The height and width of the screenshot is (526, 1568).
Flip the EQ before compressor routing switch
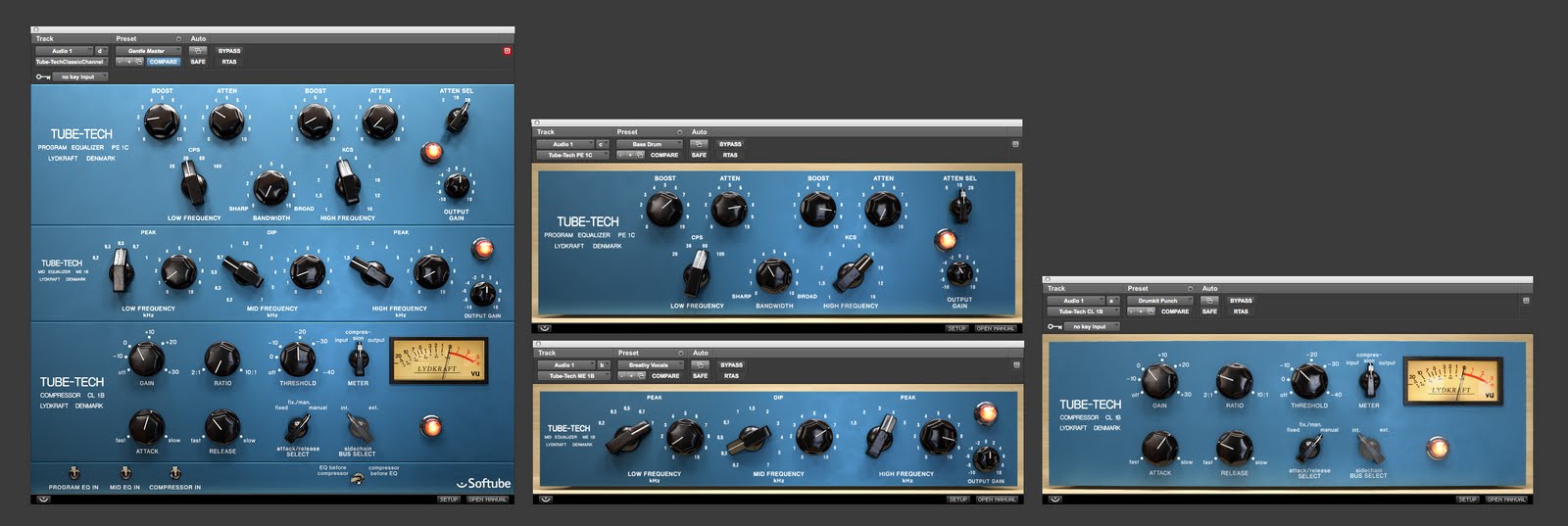(358, 479)
